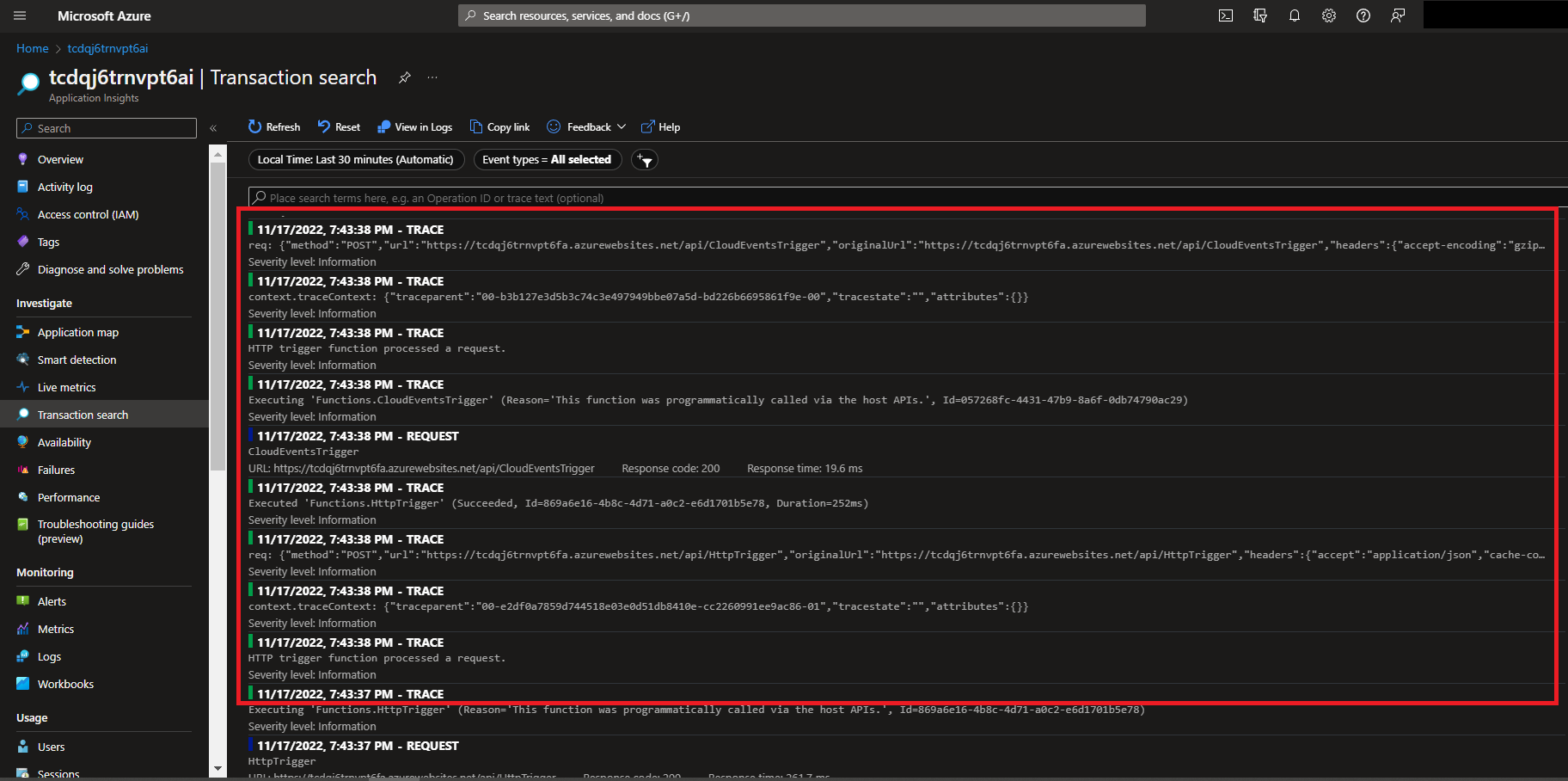The height and width of the screenshot is (781, 1568).
Task: Open the CloudEventsTrigger REQUEST result
Action: pyautogui.click(x=903, y=452)
